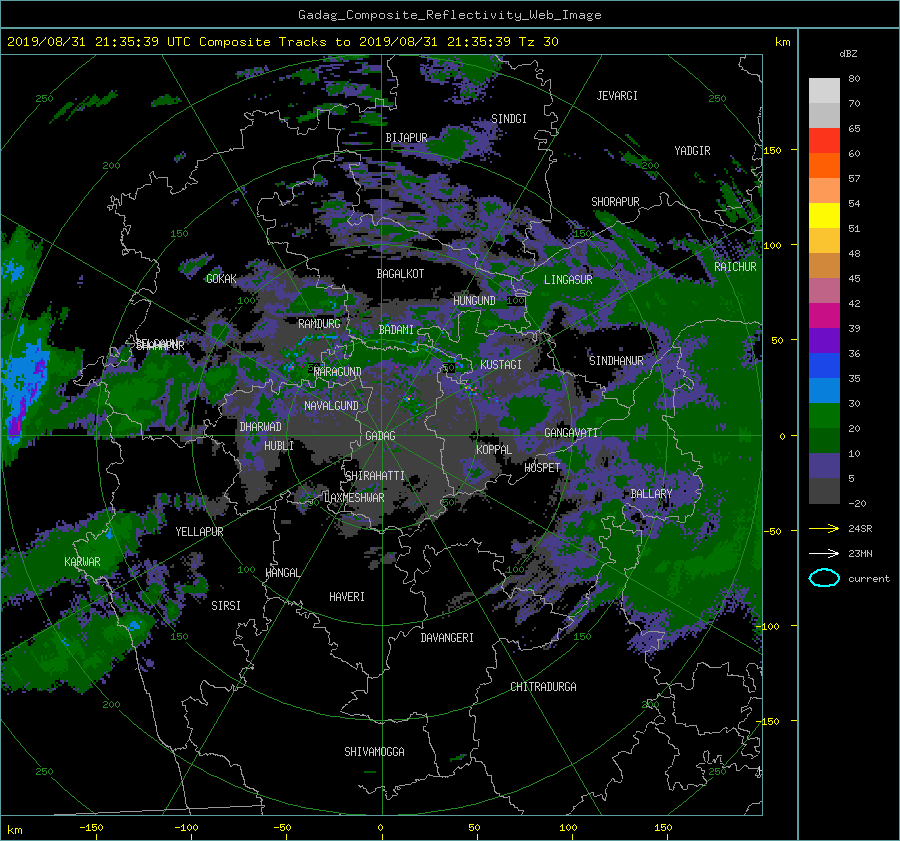Click the dark gray -20 dBZ swatch

tap(824, 491)
